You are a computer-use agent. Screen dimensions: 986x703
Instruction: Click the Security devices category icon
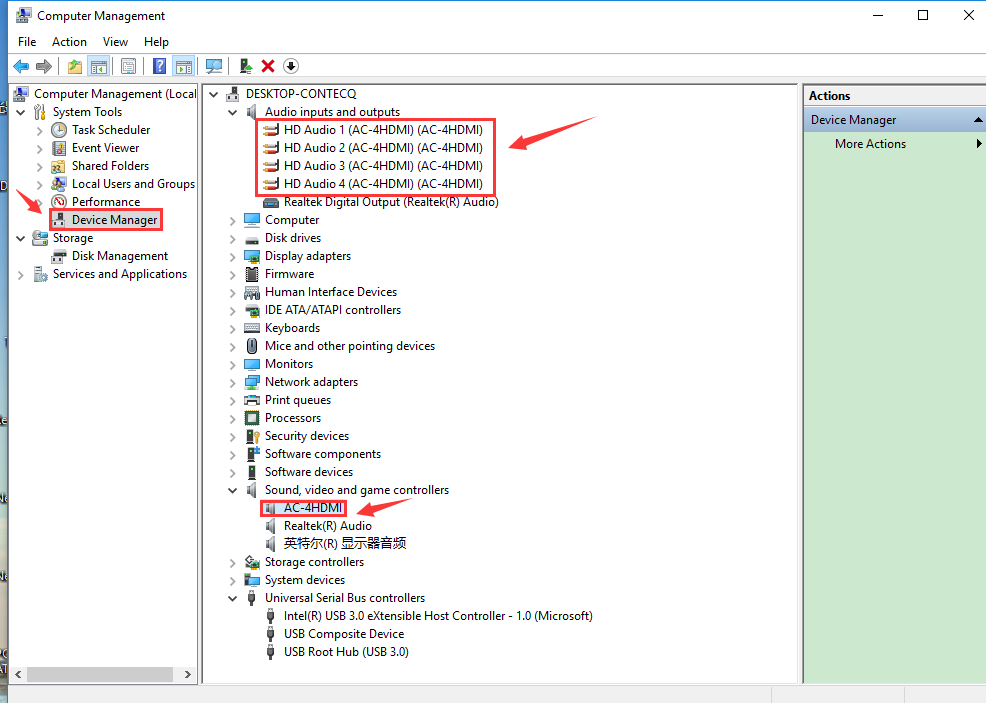[x=252, y=436]
